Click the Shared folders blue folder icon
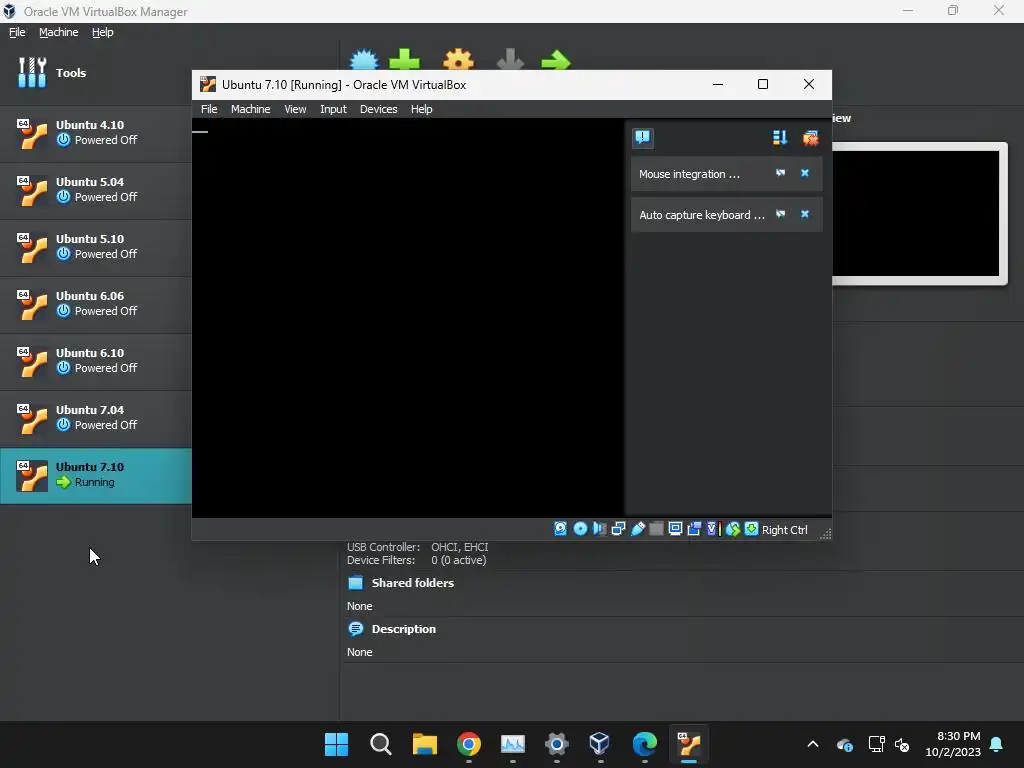The width and height of the screenshot is (1024, 768). pyautogui.click(x=355, y=583)
